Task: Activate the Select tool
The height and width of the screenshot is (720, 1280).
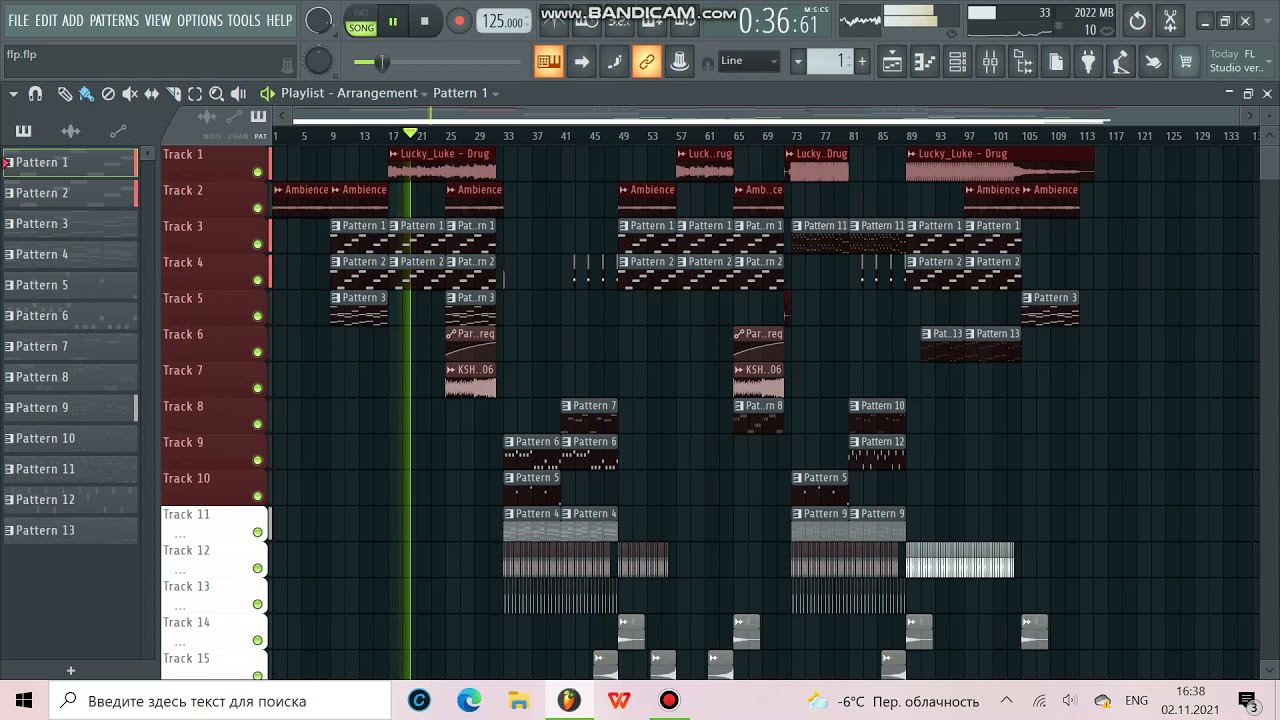Action: [x=195, y=93]
